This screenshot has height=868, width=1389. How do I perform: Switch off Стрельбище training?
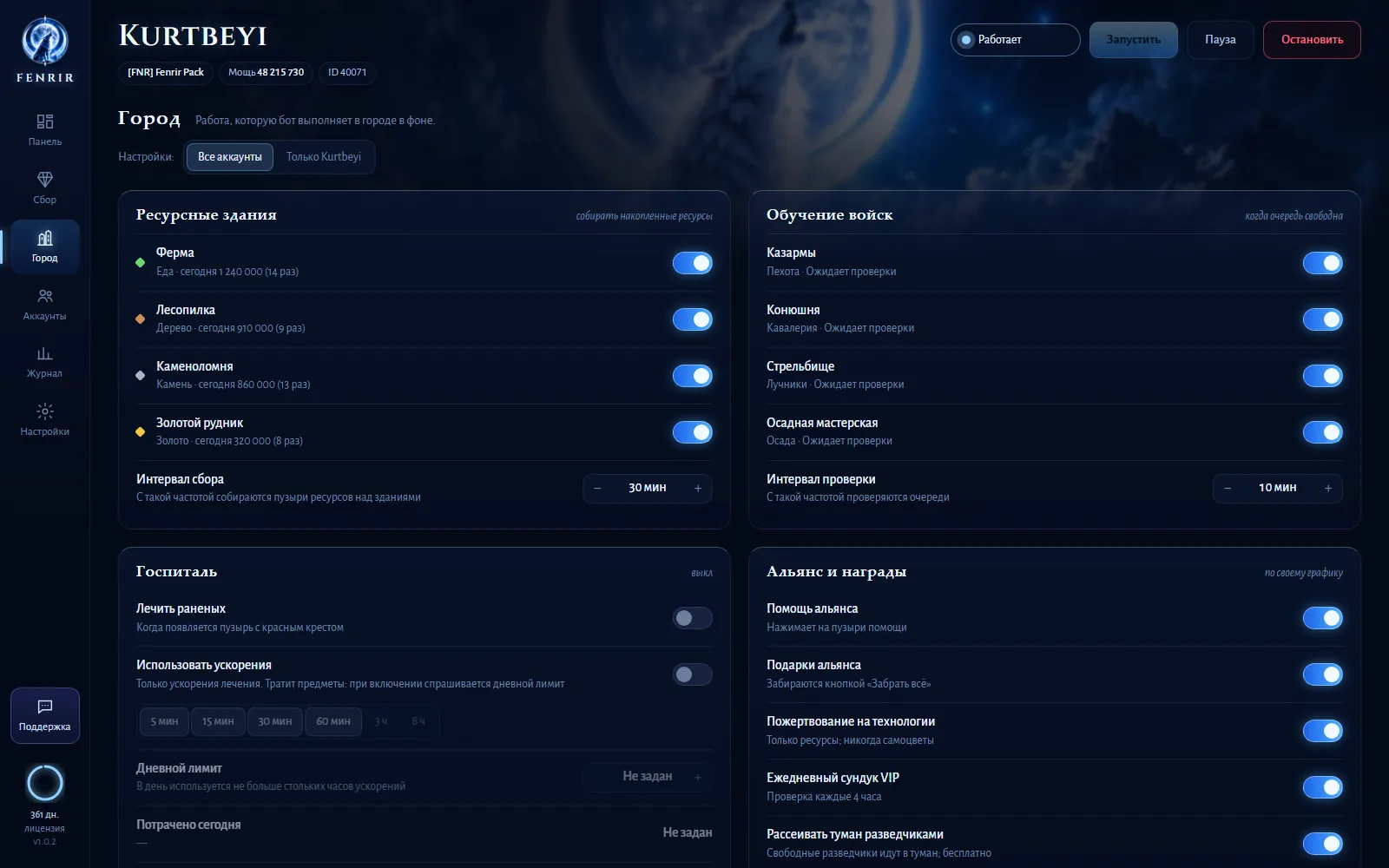[x=1323, y=376]
